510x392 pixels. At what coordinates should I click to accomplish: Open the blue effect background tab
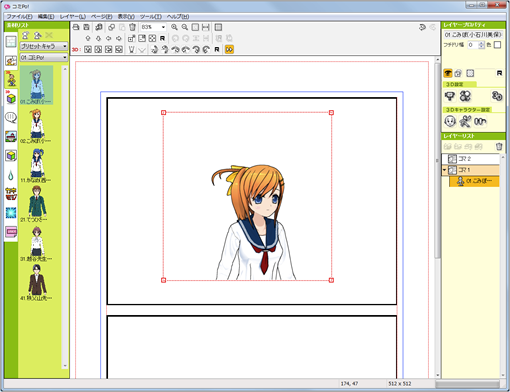click(11, 213)
